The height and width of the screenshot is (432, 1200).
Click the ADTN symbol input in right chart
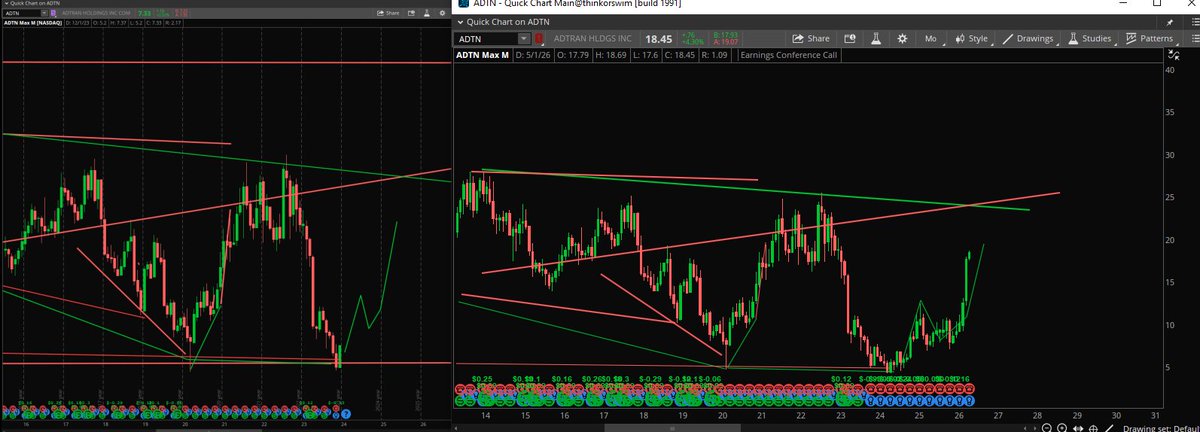[x=487, y=39]
